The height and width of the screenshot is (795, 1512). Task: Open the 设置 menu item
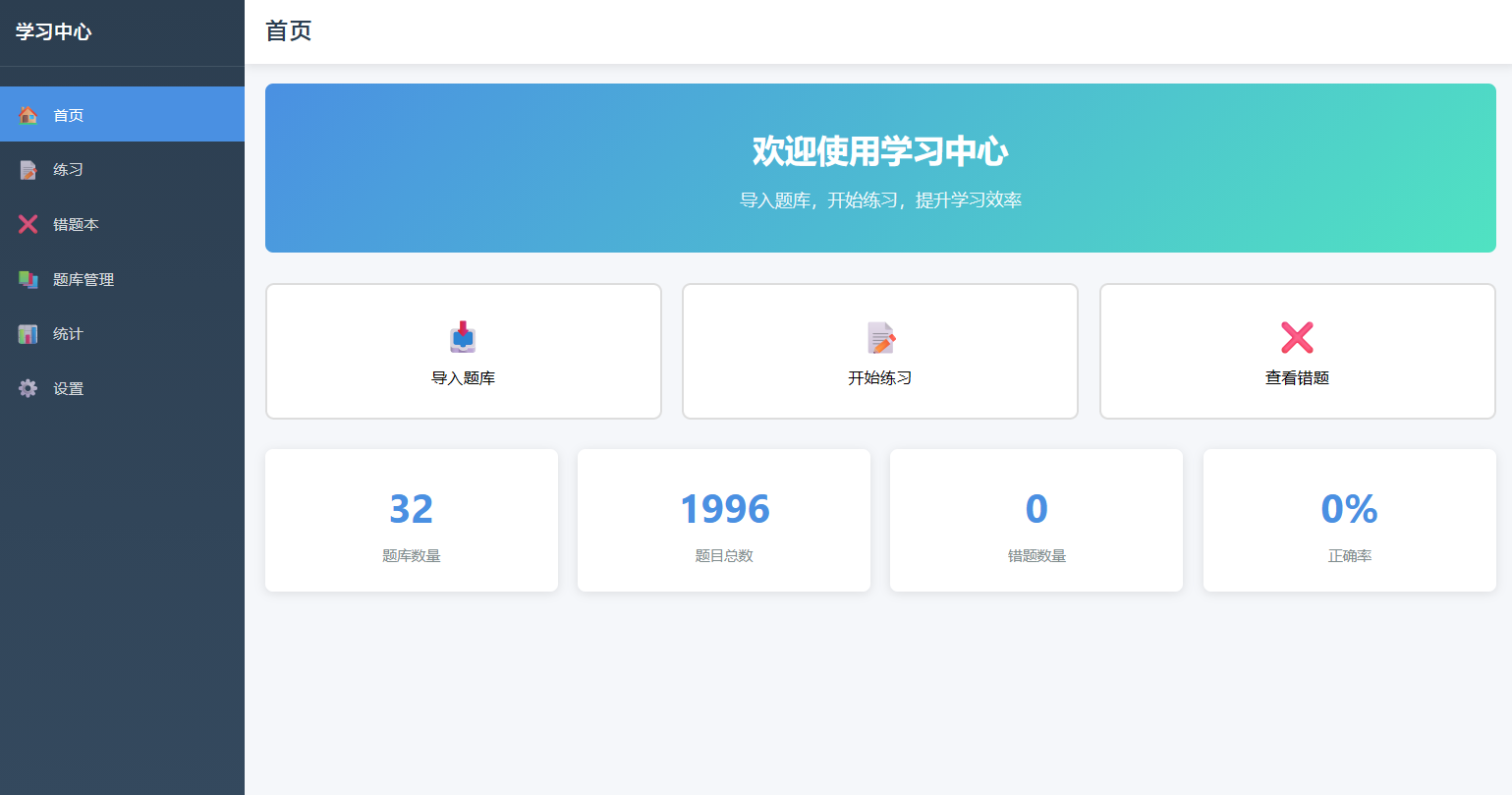pyautogui.click(x=122, y=388)
